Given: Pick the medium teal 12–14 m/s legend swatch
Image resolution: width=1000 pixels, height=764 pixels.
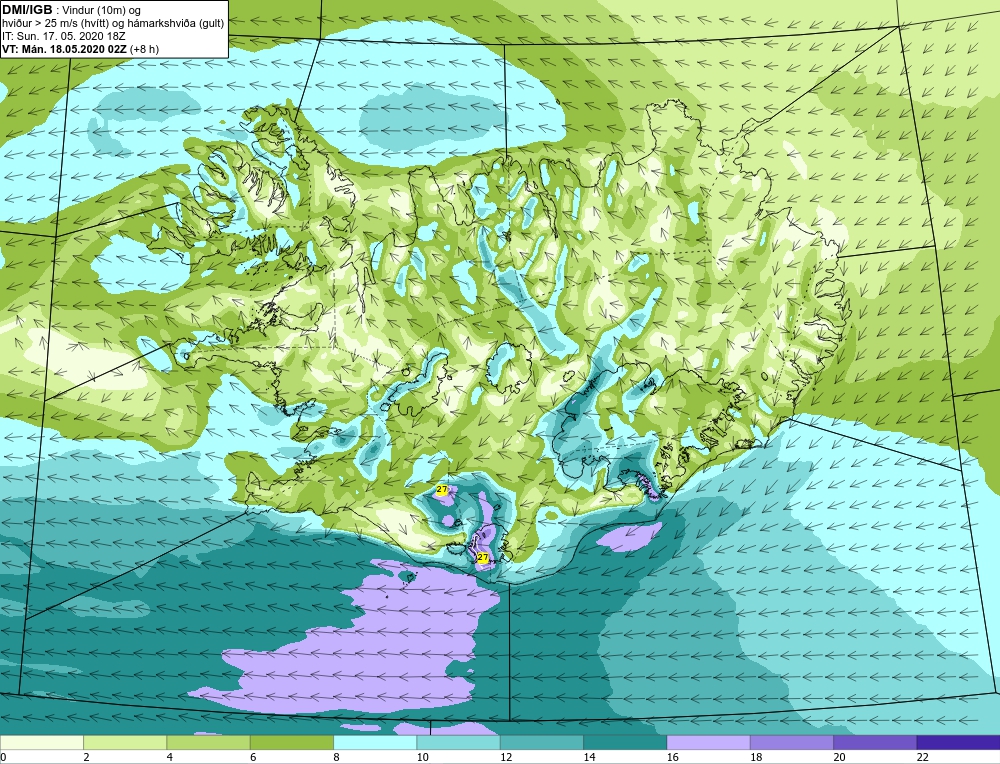Looking at the screenshot, I should pos(541,742).
